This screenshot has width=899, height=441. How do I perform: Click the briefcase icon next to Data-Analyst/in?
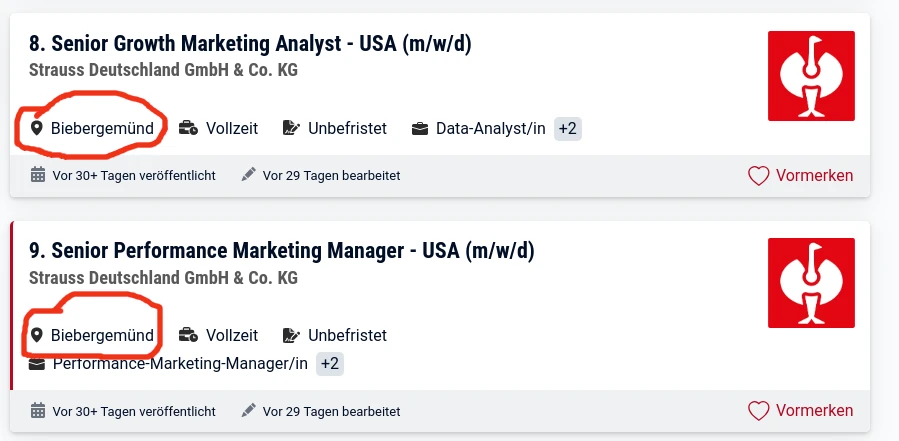click(x=420, y=129)
